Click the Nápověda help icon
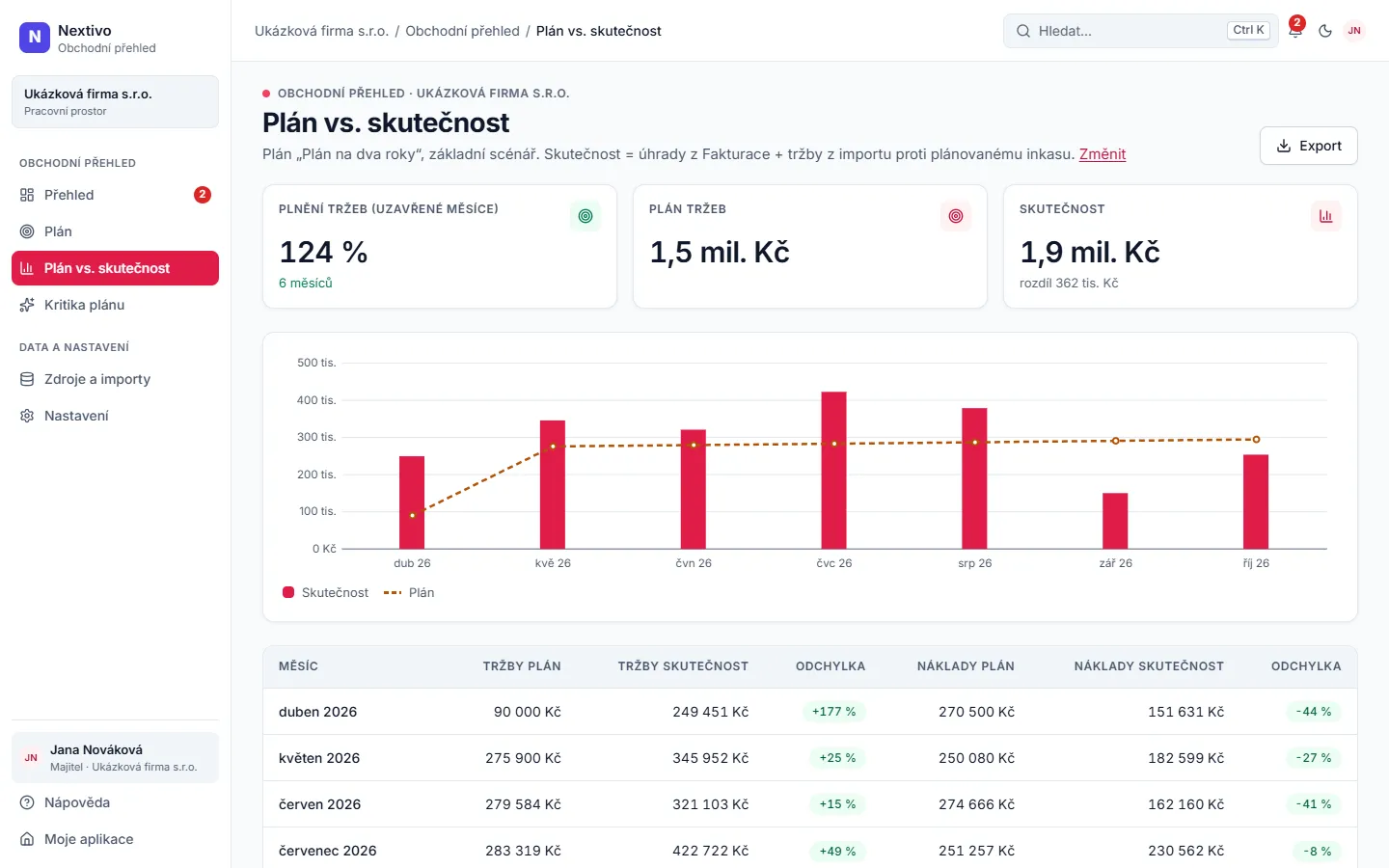 pos(27,802)
